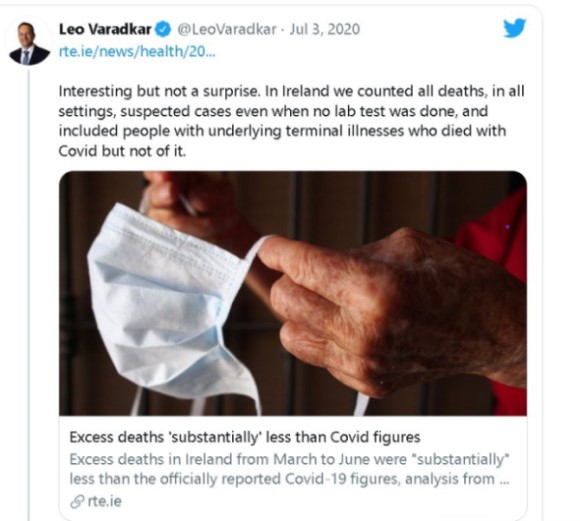Click the blue surgical mask in photo
This screenshot has width=580, height=521.
pos(168,305)
